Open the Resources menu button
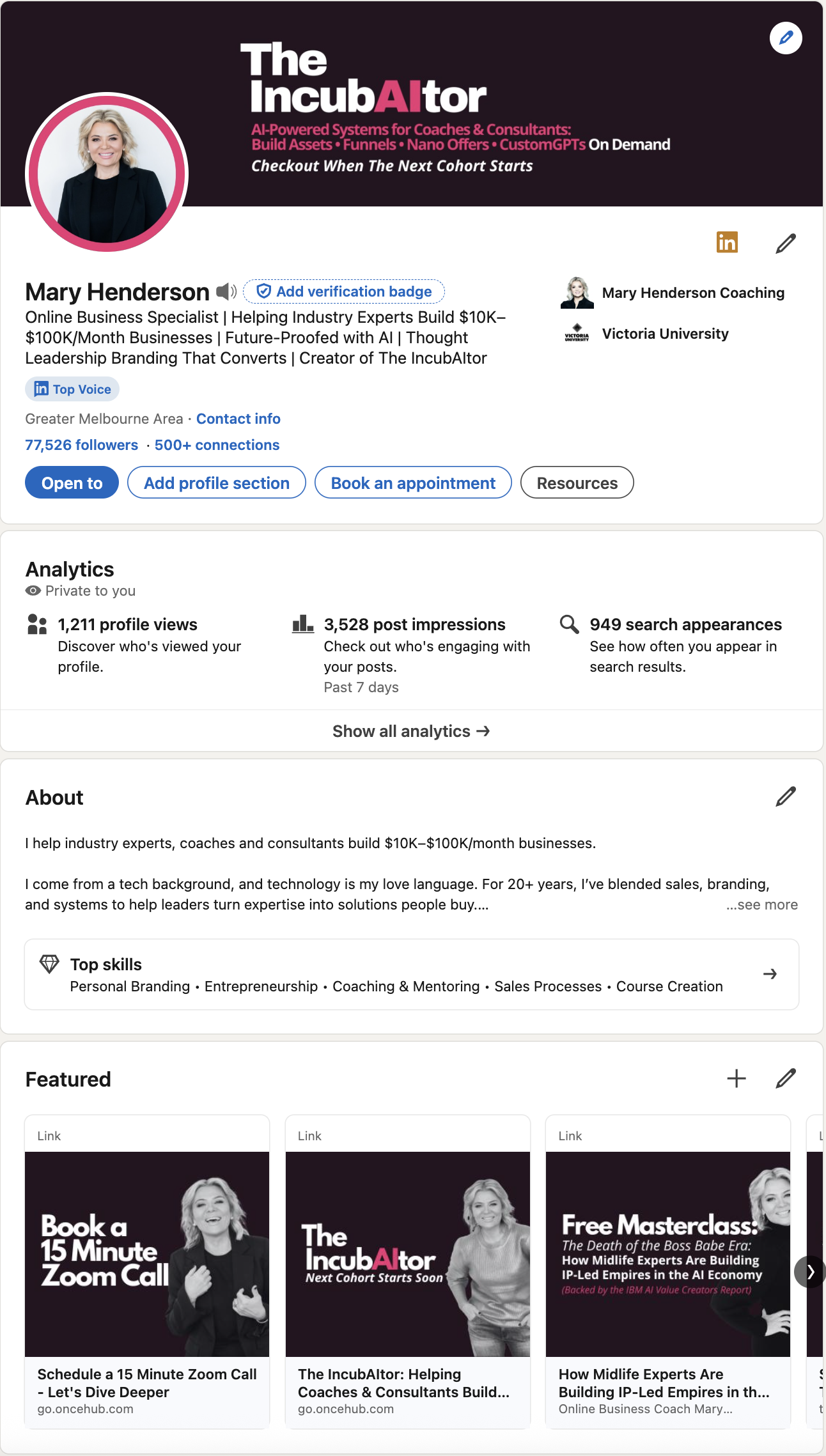The width and height of the screenshot is (826, 1456). click(577, 483)
